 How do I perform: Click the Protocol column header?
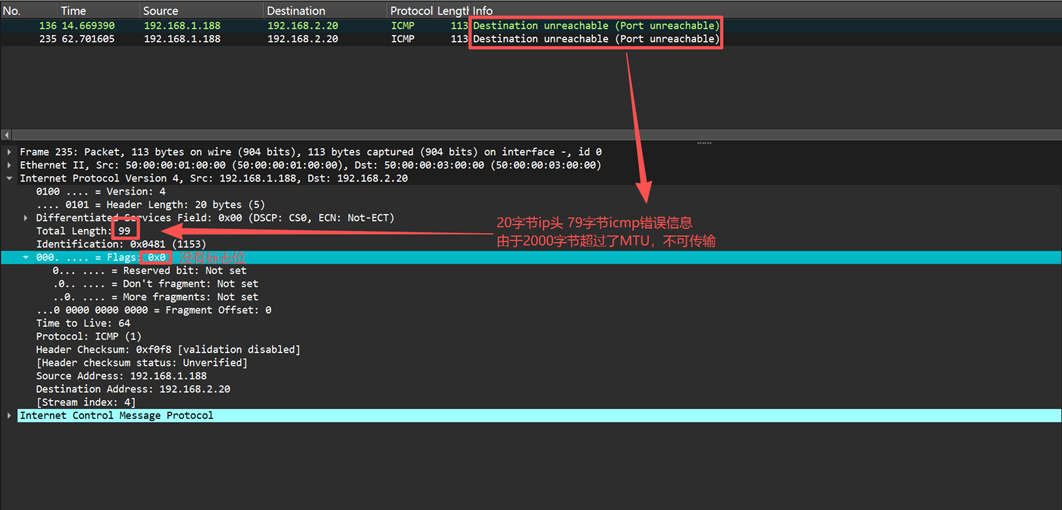tap(411, 10)
